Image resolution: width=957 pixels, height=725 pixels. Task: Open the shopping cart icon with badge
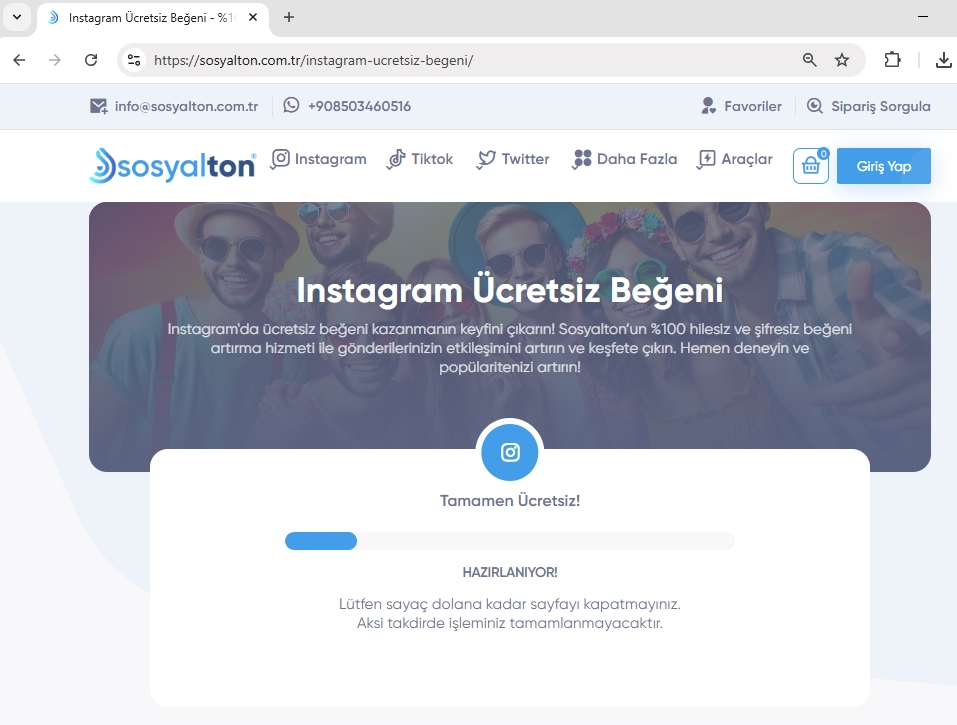[x=809, y=166]
